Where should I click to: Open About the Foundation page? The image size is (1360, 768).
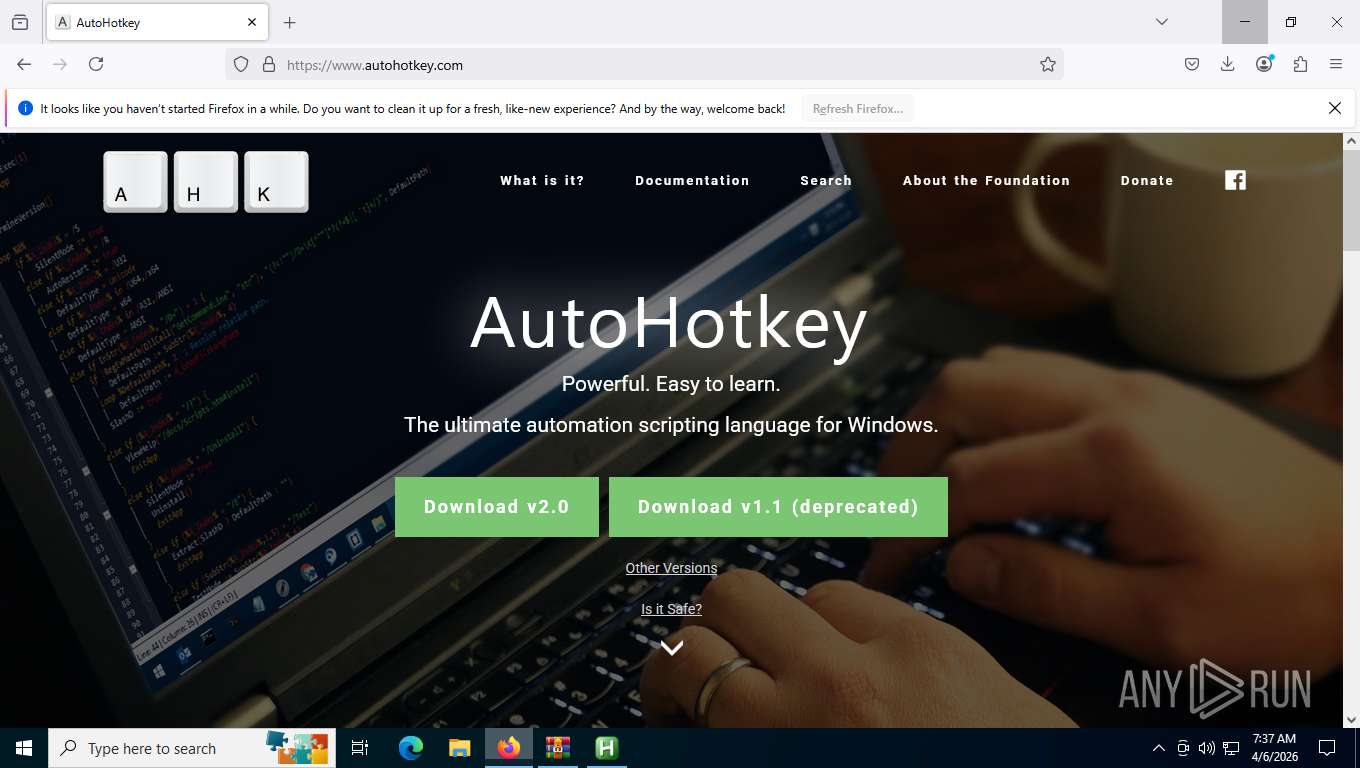(x=986, y=181)
